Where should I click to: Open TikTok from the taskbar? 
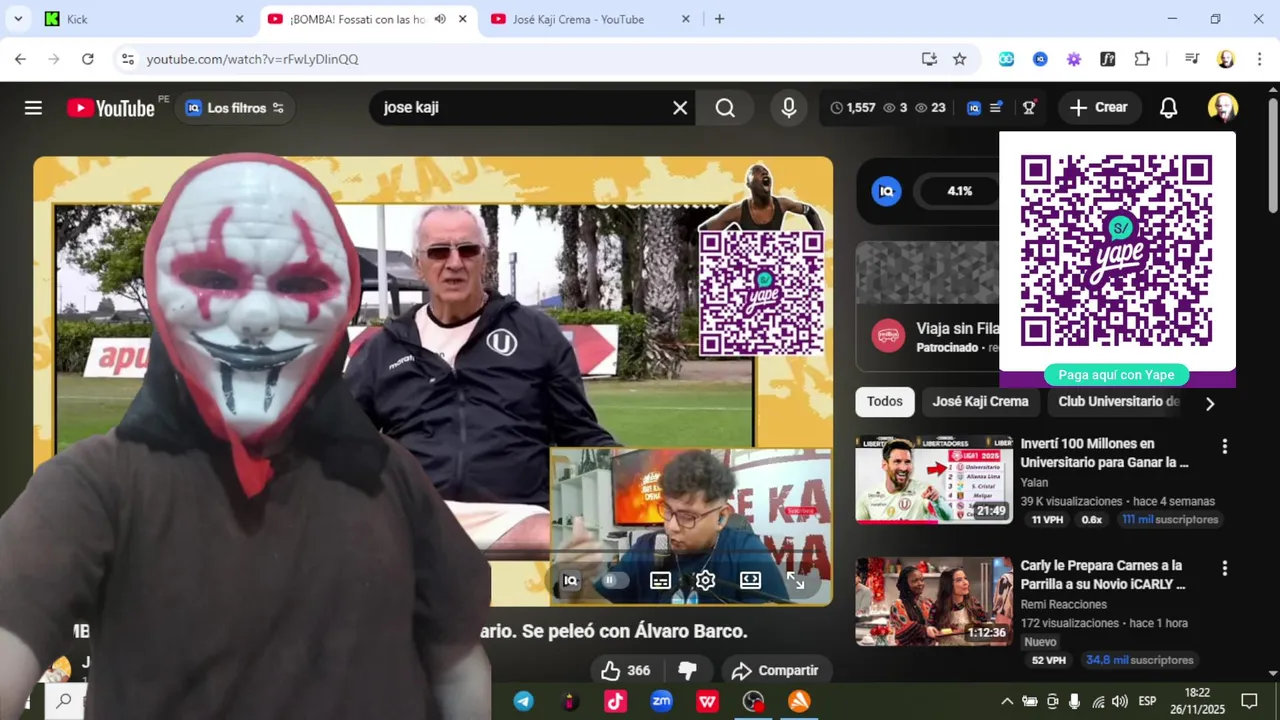[x=615, y=701]
